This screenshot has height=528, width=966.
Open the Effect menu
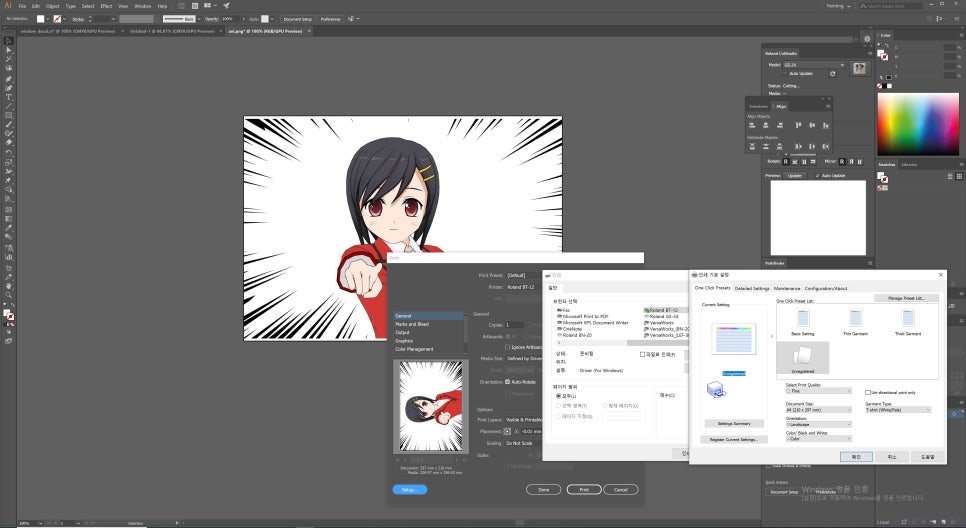pyautogui.click(x=107, y=6)
